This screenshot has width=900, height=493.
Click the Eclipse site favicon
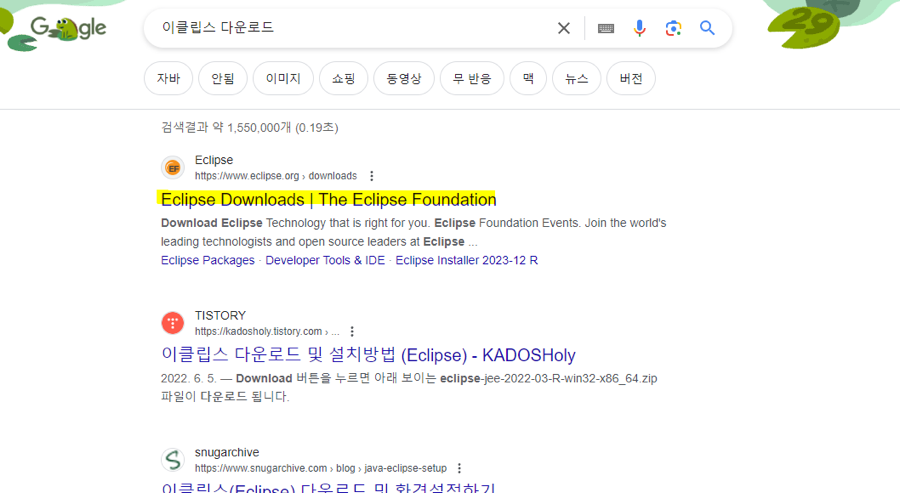point(173,168)
